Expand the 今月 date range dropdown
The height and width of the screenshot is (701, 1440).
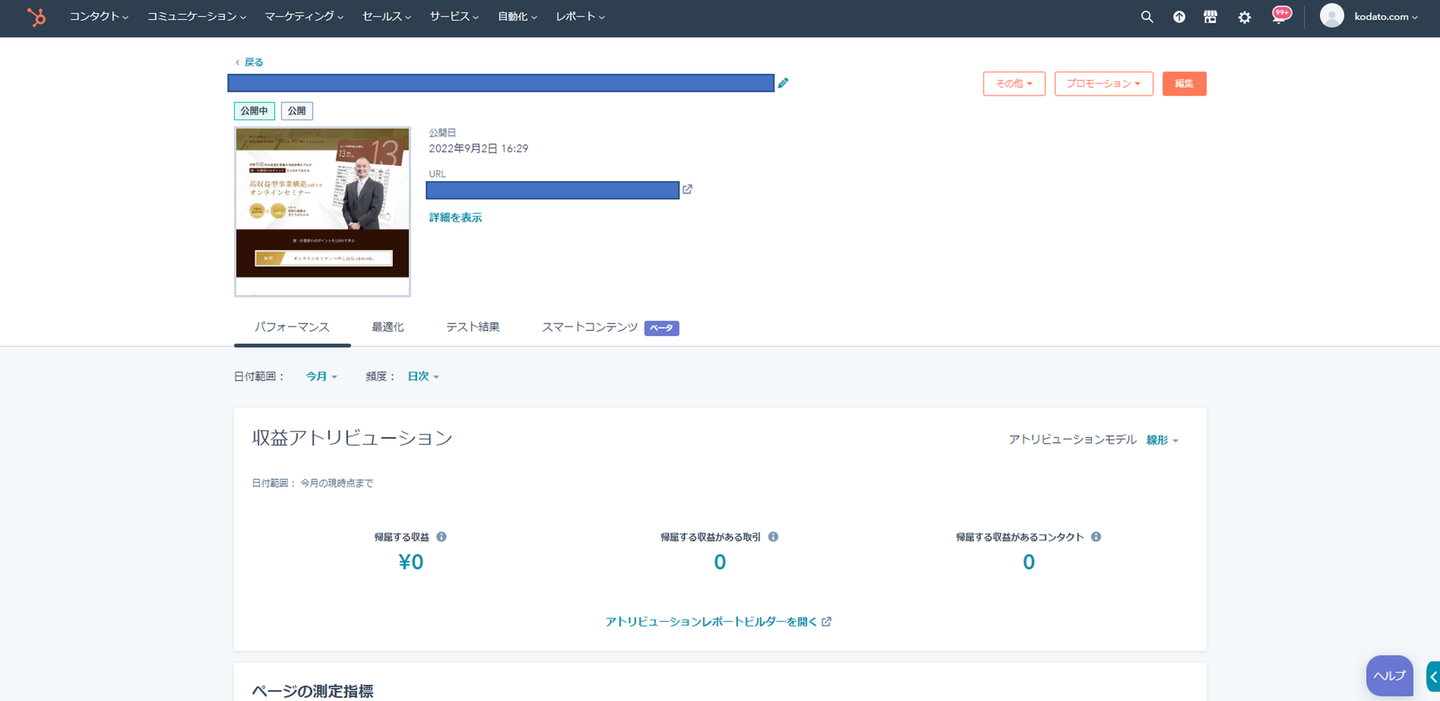pyautogui.click(x=321, y=376)
